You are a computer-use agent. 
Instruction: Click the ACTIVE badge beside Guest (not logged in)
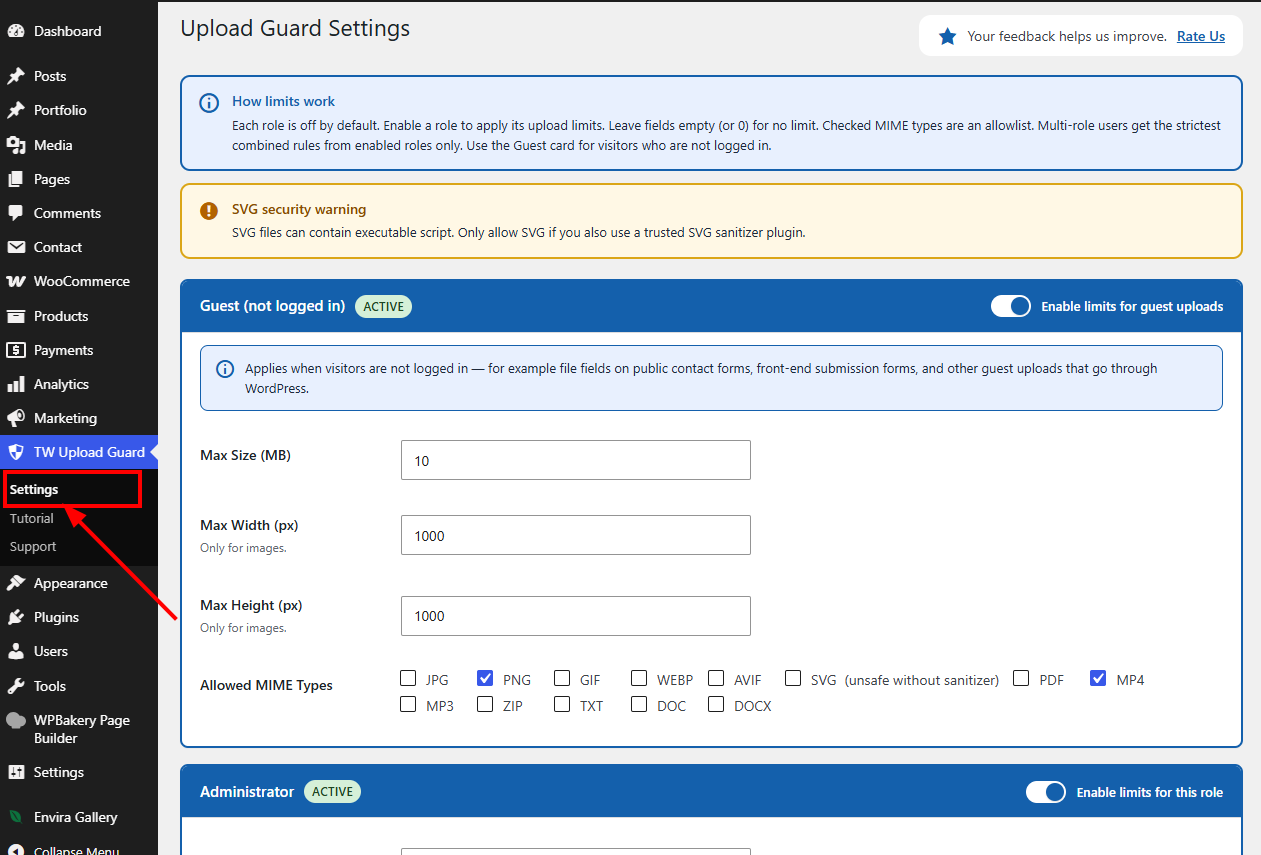click(x=383, y=306)
